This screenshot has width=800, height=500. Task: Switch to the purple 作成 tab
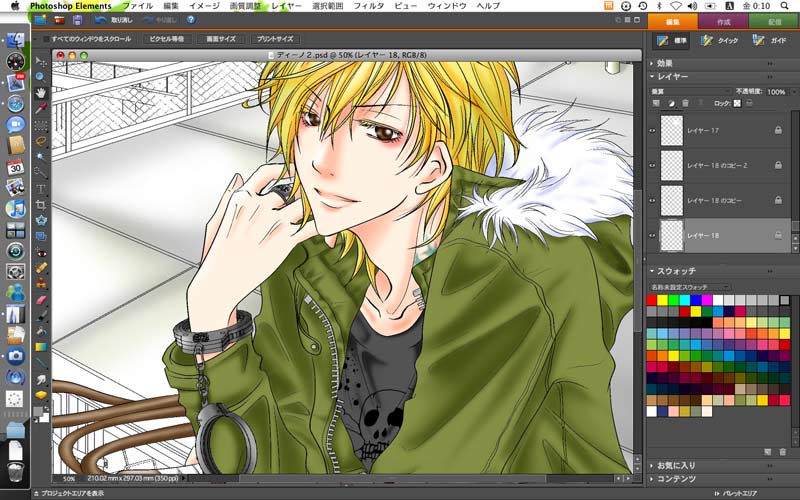(723, 21)
